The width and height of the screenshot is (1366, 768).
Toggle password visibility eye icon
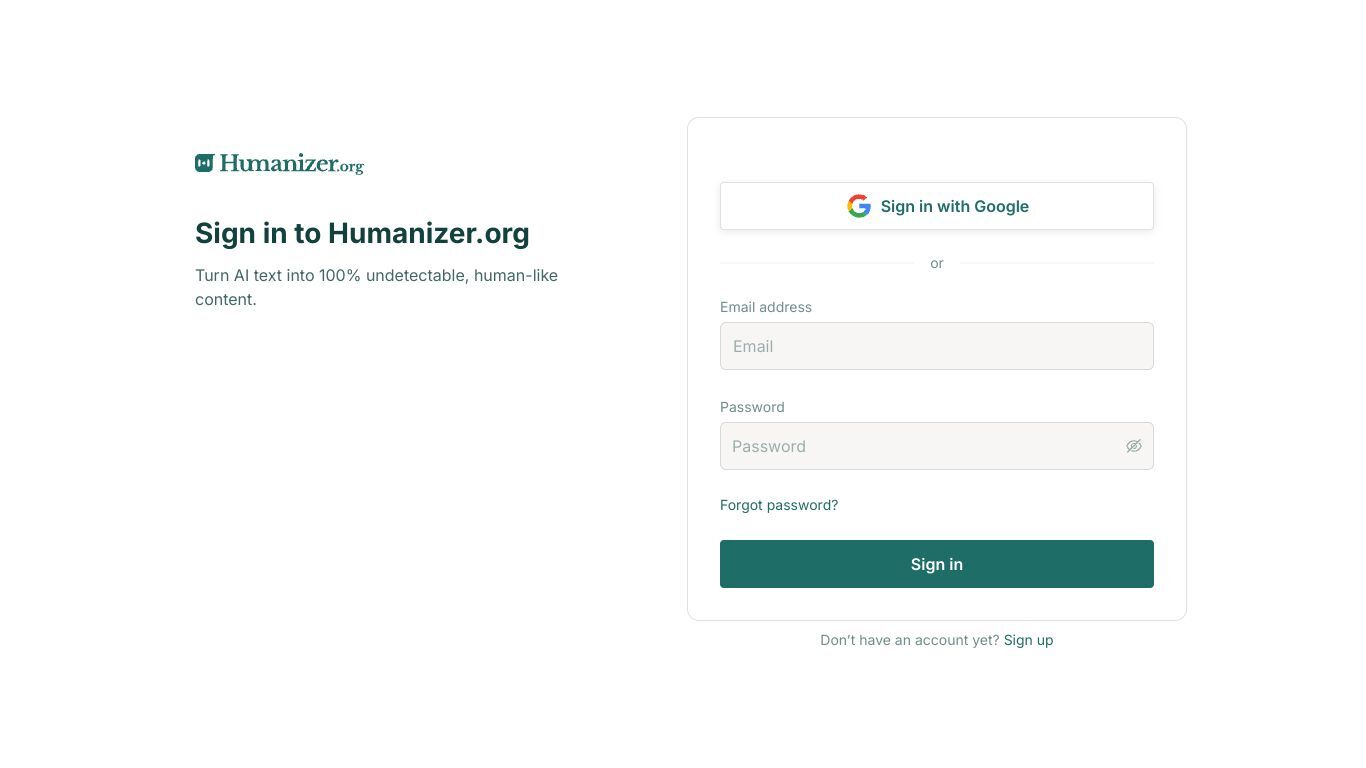coord(1133,446)
